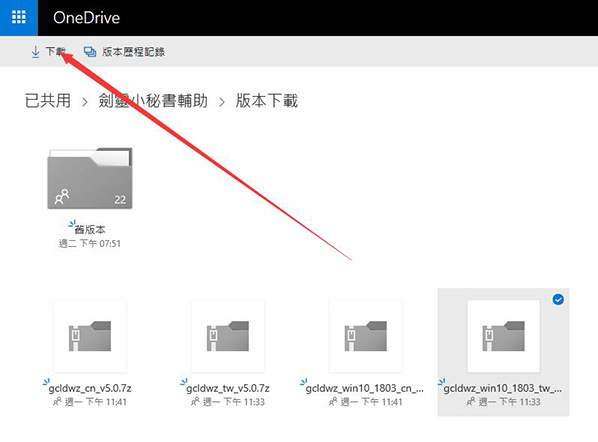The image size is (598, 442).
Task: Uncheck the selected gcldwz_win10_1803_tw file checkmark
Action: 558,299
